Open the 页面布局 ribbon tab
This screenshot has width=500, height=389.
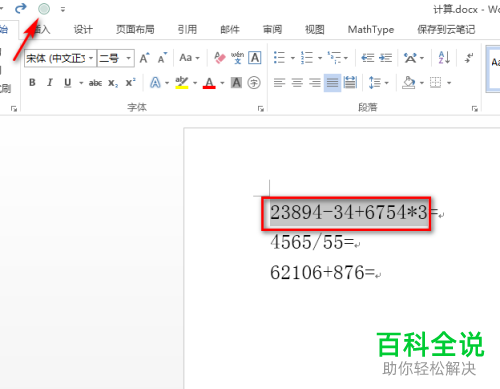[x=135, y=30]
